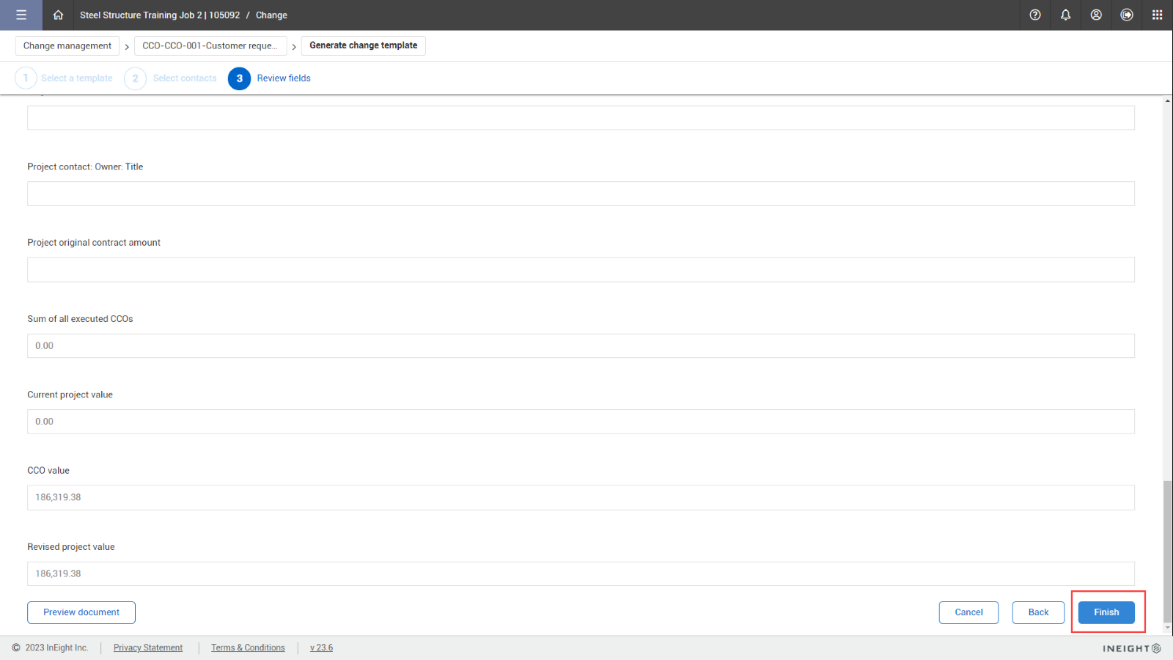The height and width of the screenshot is (660, 1173).
Task: Go to step 1 Select a template
Action: click(26, 78)
